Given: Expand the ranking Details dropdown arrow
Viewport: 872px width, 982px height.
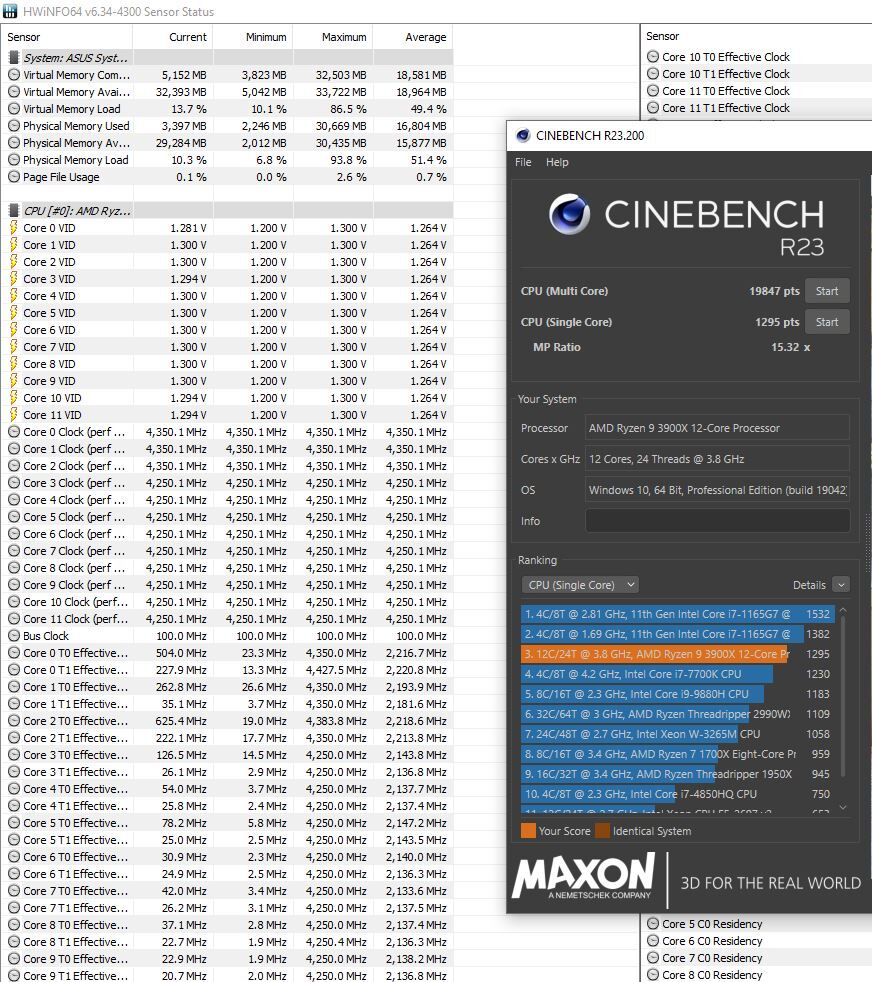Looking at the screenshot, I should coord(841,585).
